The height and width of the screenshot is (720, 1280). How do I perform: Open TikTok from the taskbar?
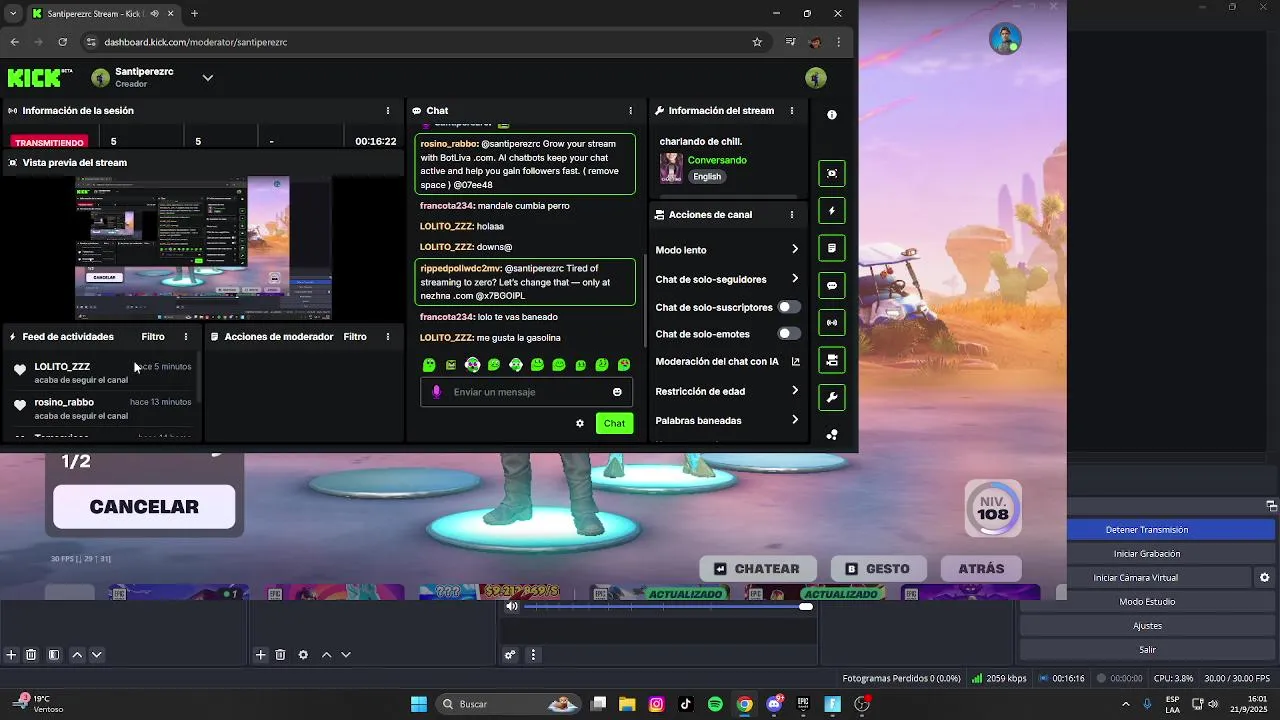click(686, 704)
